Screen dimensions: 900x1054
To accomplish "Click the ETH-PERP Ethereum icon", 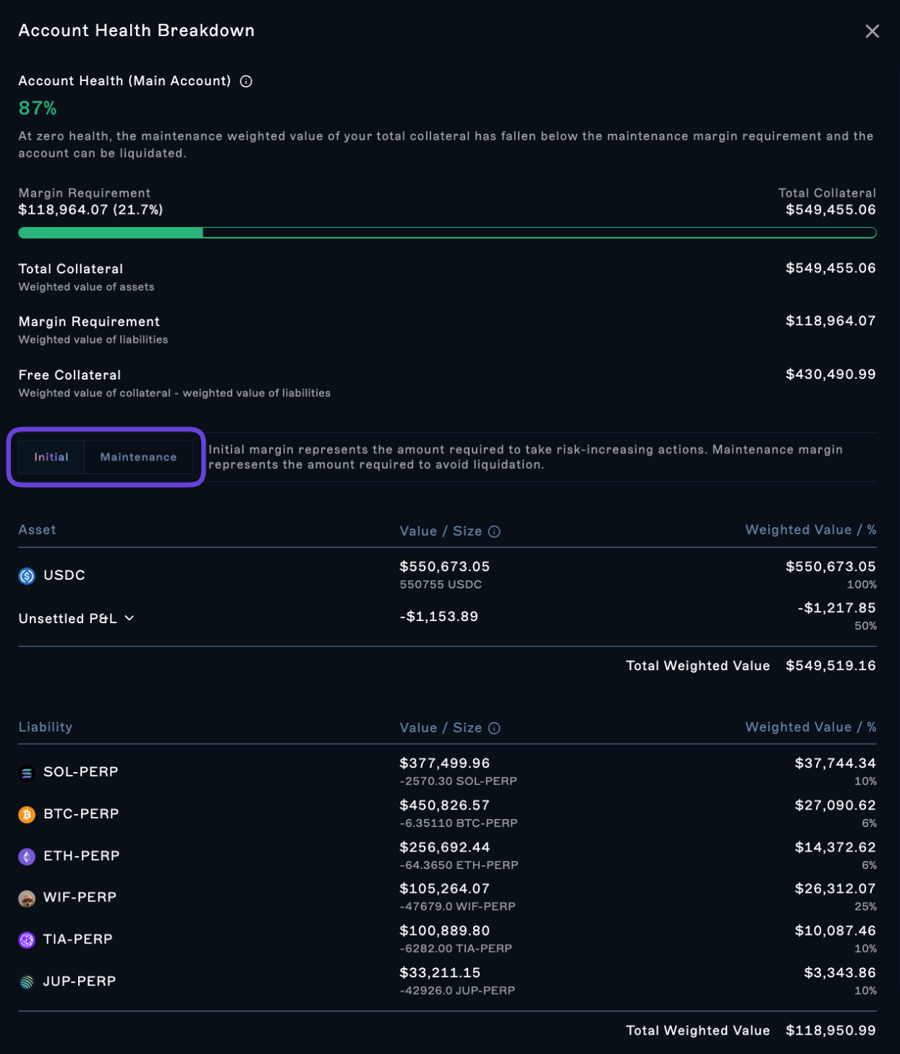I will (x=27, y=857).
